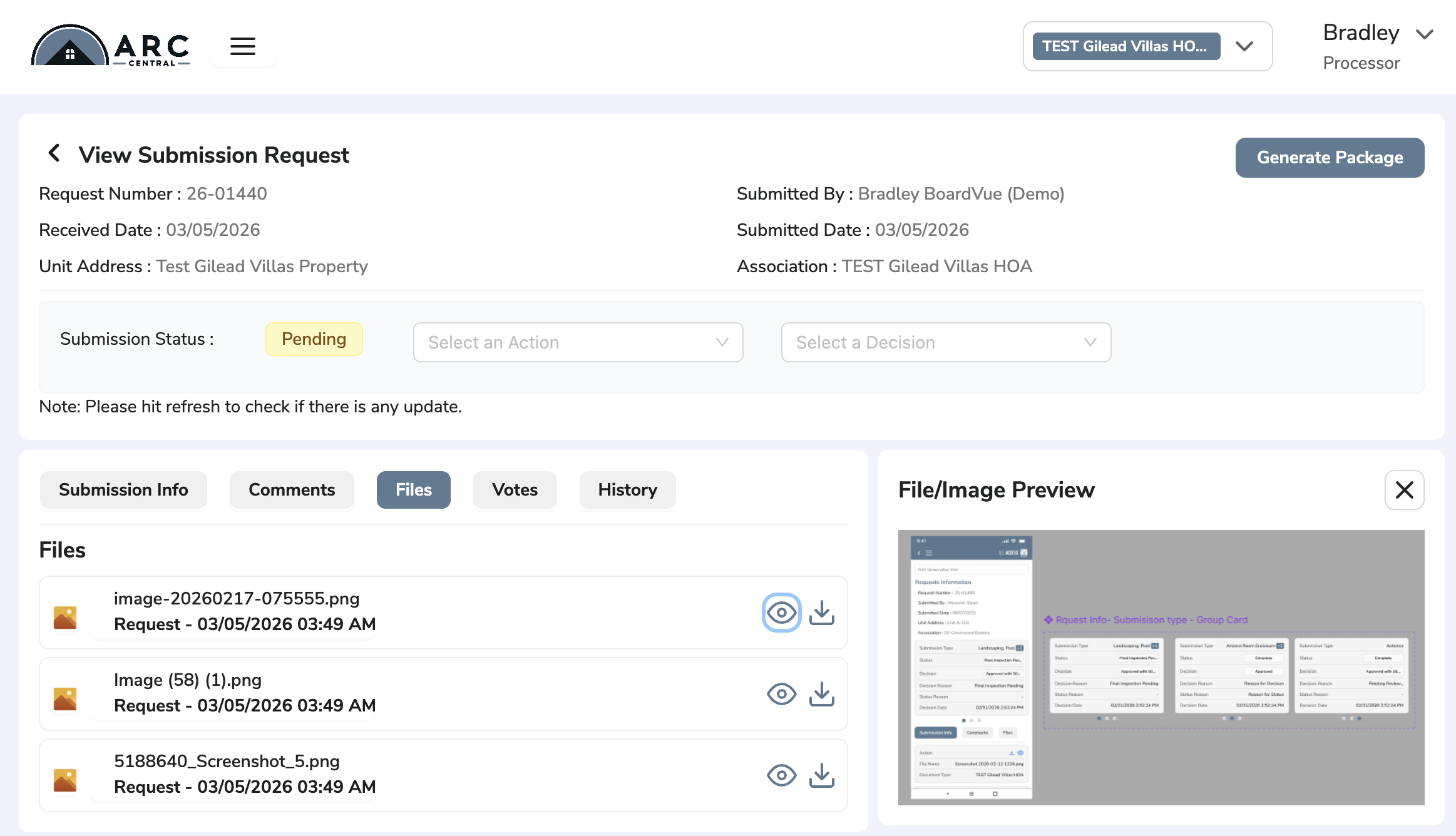Go back using the left arrow icon

(x=54, y=153)
